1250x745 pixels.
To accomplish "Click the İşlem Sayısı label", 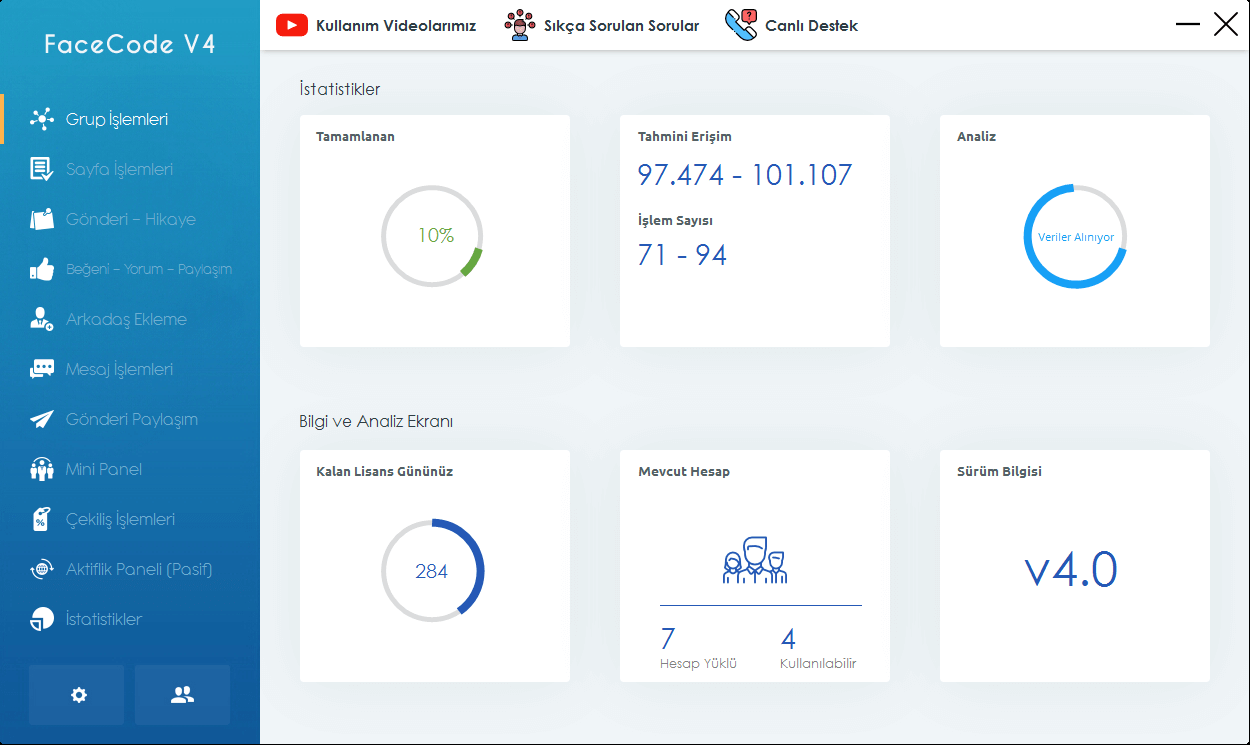I will [x=675, y=221].
